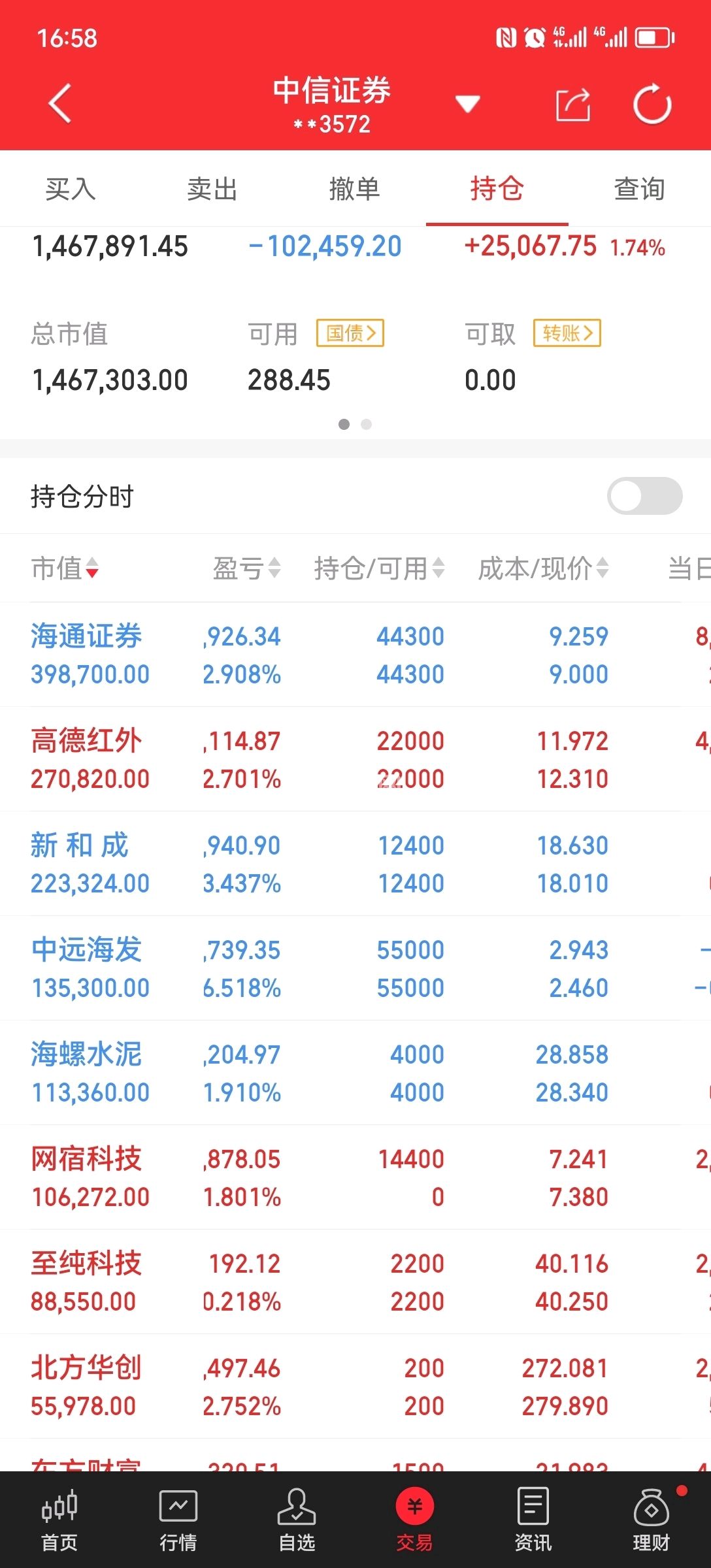Toggle the 持仓分时 switch
Screen dimensions: 711x1568
click(644, 497)
